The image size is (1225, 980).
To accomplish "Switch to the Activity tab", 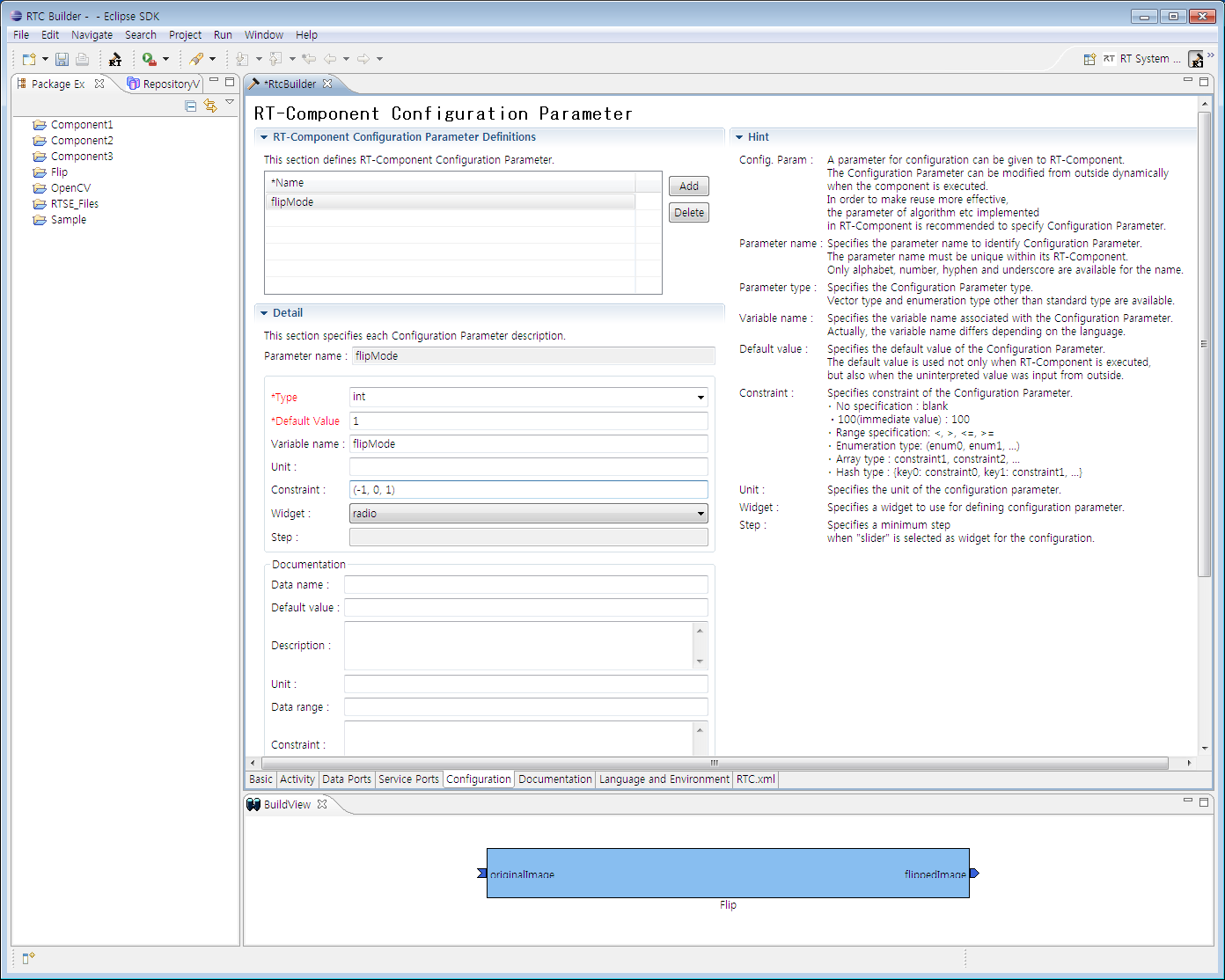I will tap(297, 779).
